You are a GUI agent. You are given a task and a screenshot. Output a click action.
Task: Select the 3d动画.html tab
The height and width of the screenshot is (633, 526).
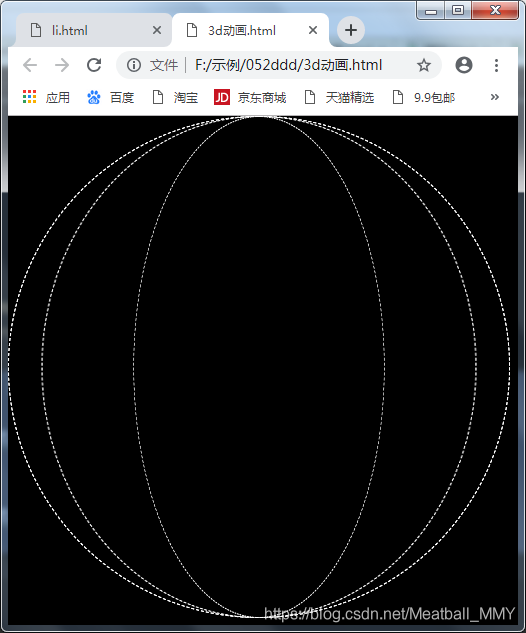pyautogui.click(x=250, y=30)
